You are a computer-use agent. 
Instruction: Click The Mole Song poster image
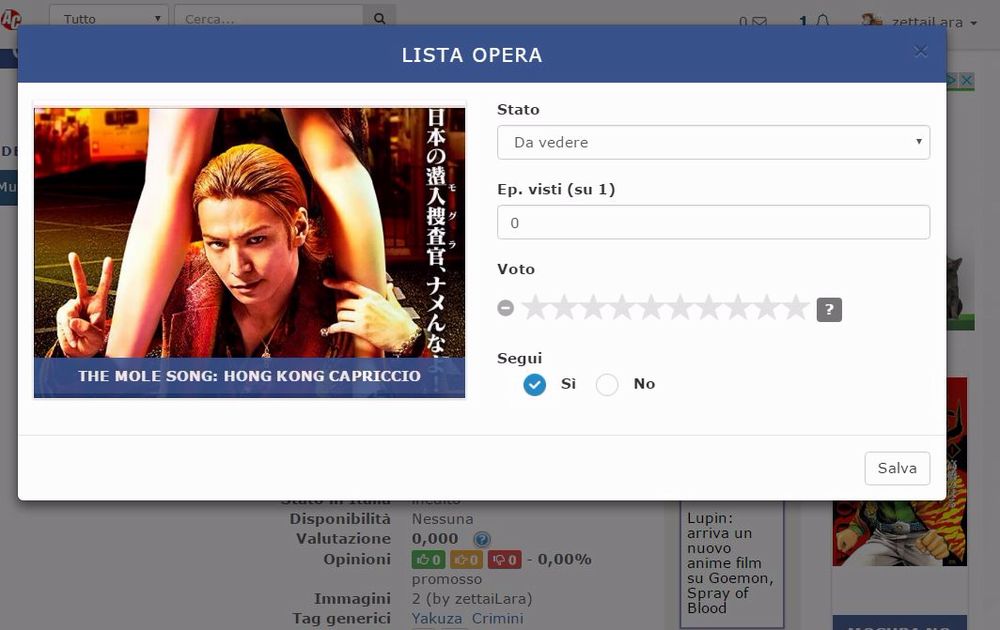tap(249, 252)
